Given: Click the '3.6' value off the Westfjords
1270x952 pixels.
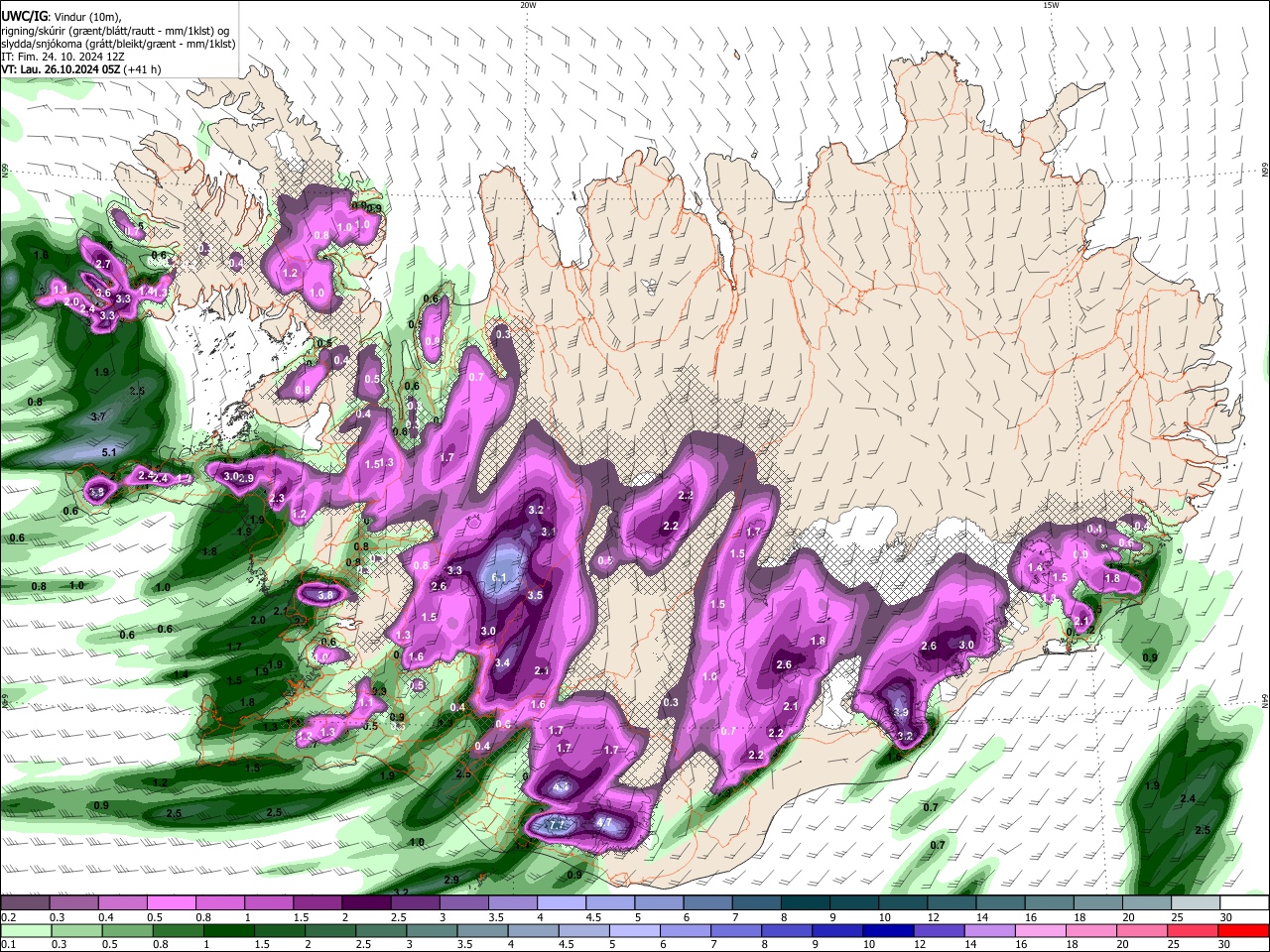Looking at the screenshot, I should pos(102,293).
